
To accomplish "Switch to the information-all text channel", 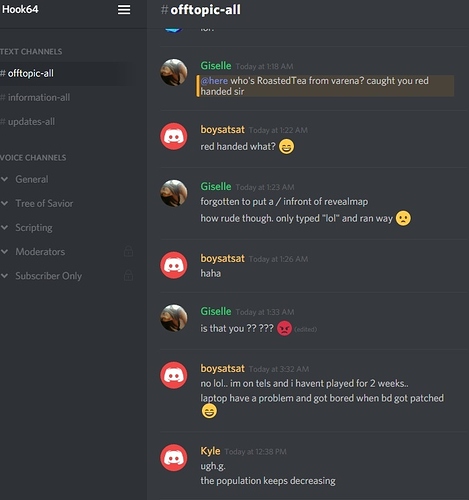I will [x=35, y=97].
